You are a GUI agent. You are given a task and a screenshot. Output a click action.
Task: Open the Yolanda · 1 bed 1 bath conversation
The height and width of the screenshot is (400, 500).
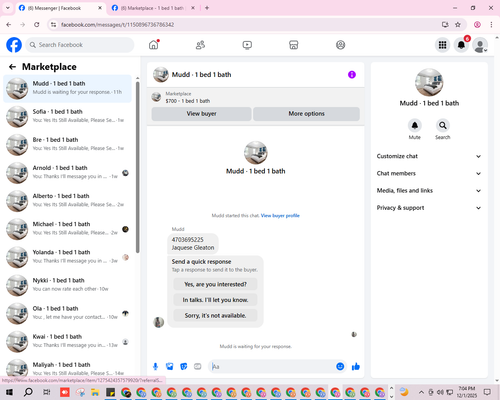[67, 257]
